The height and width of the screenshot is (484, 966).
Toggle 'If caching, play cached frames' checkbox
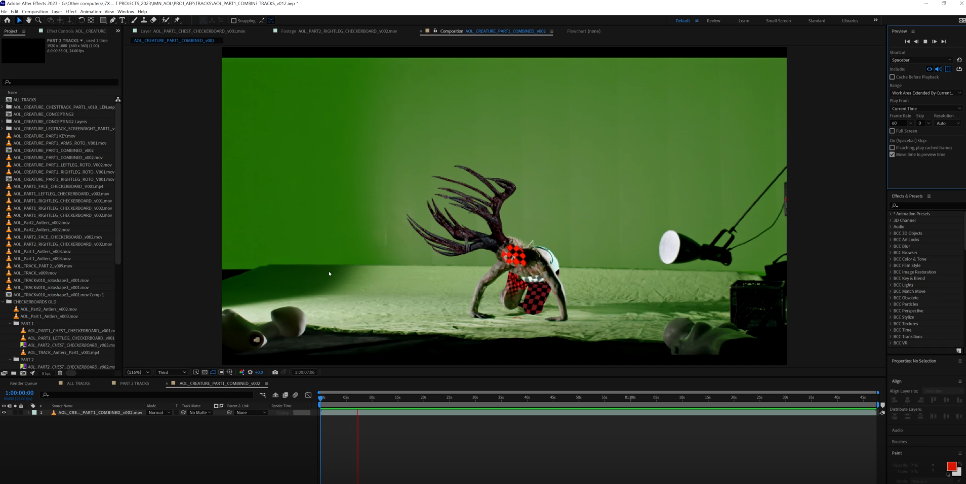click(x=892, y=148)
